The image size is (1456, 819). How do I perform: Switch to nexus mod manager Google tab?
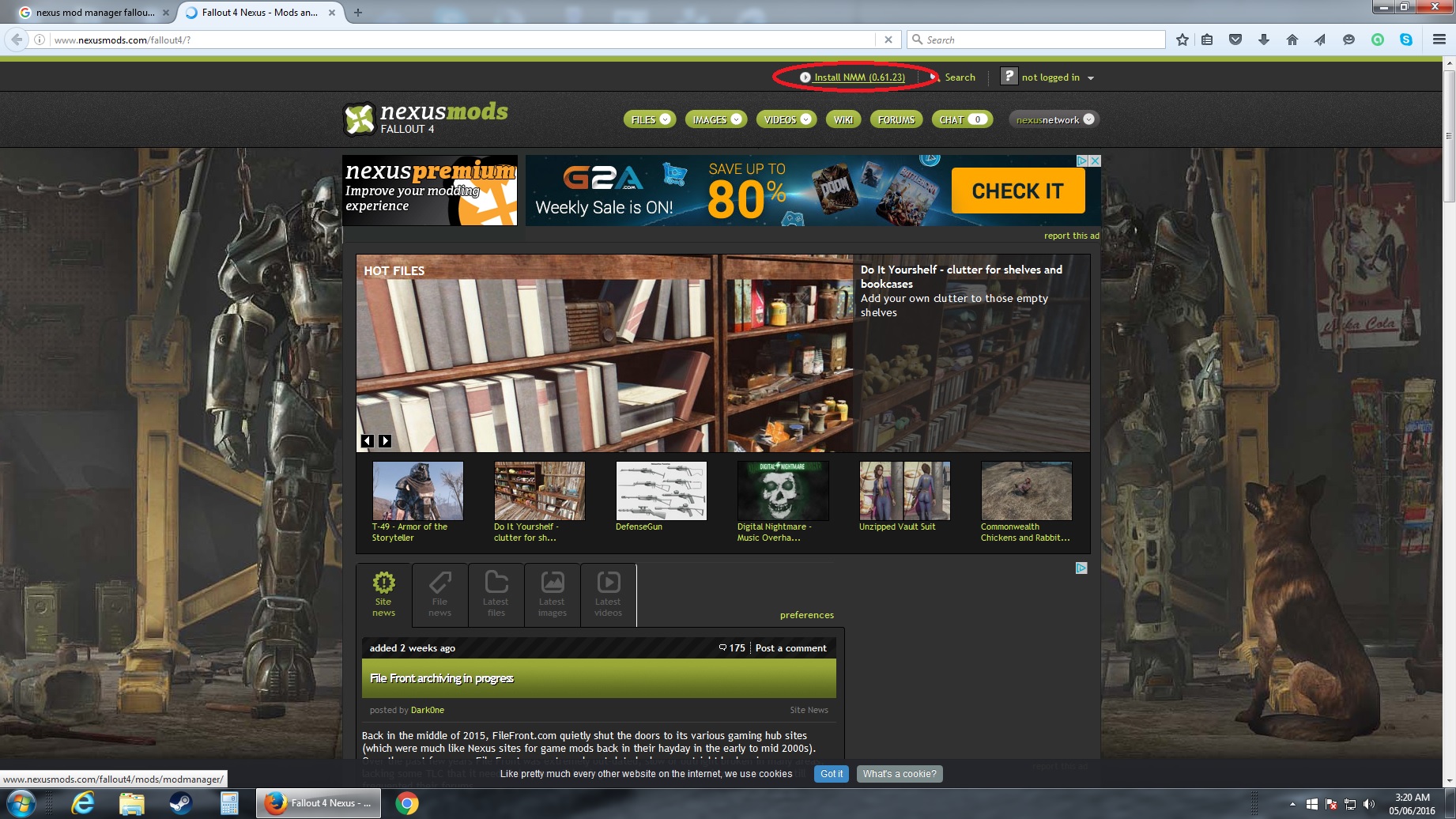[94, 13]
